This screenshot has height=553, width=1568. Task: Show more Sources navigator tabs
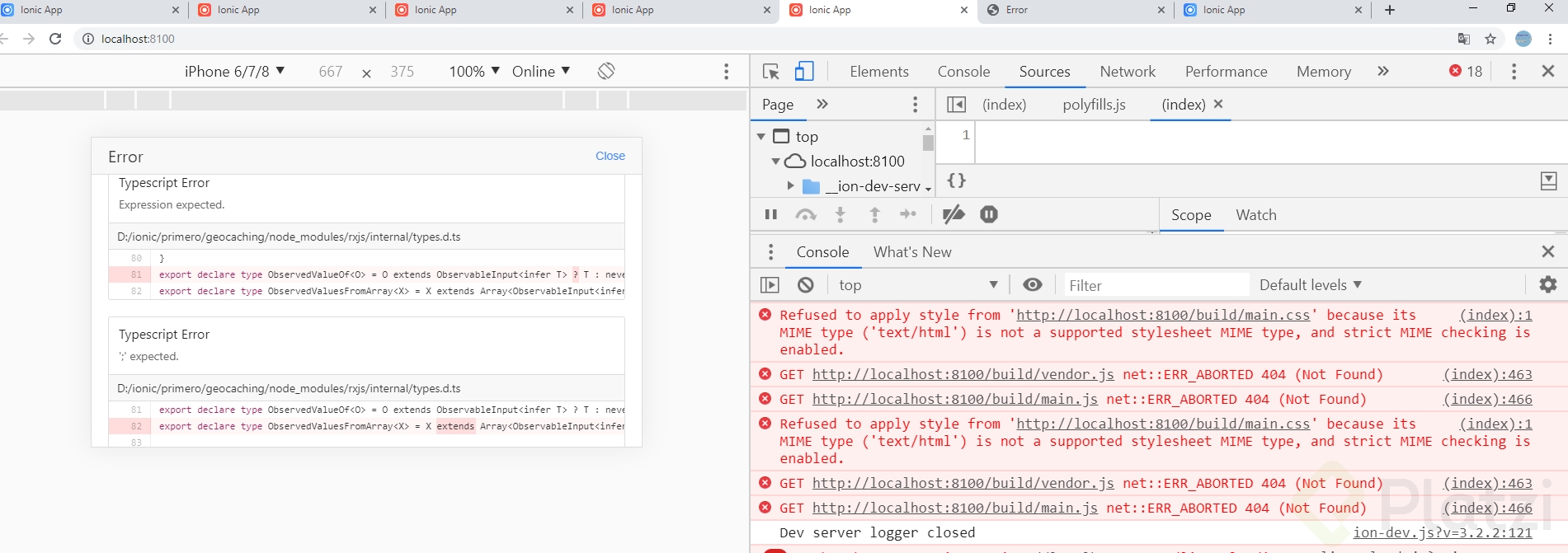tap(822, 104)
